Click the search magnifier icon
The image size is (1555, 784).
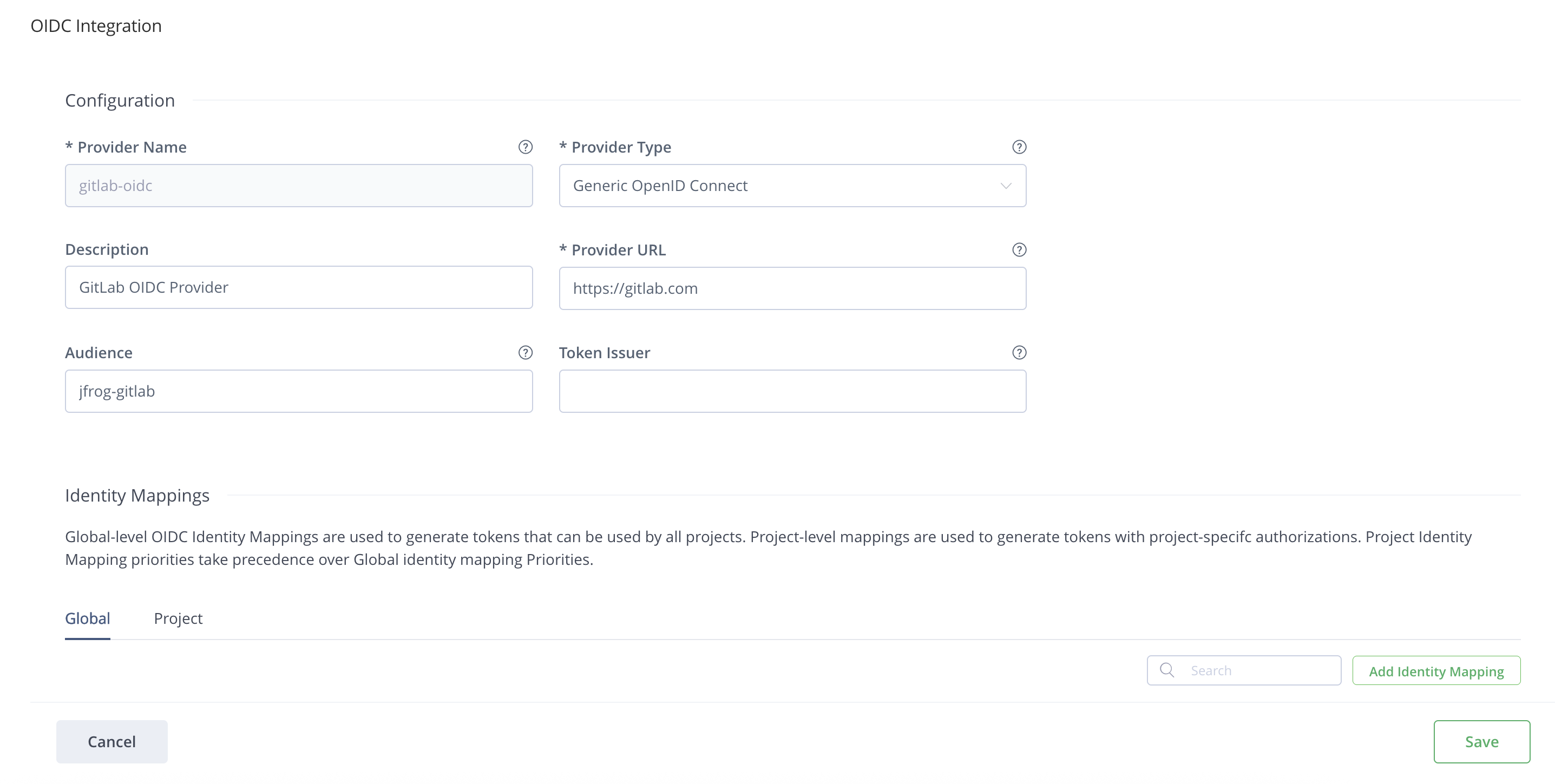point(1167,670)
